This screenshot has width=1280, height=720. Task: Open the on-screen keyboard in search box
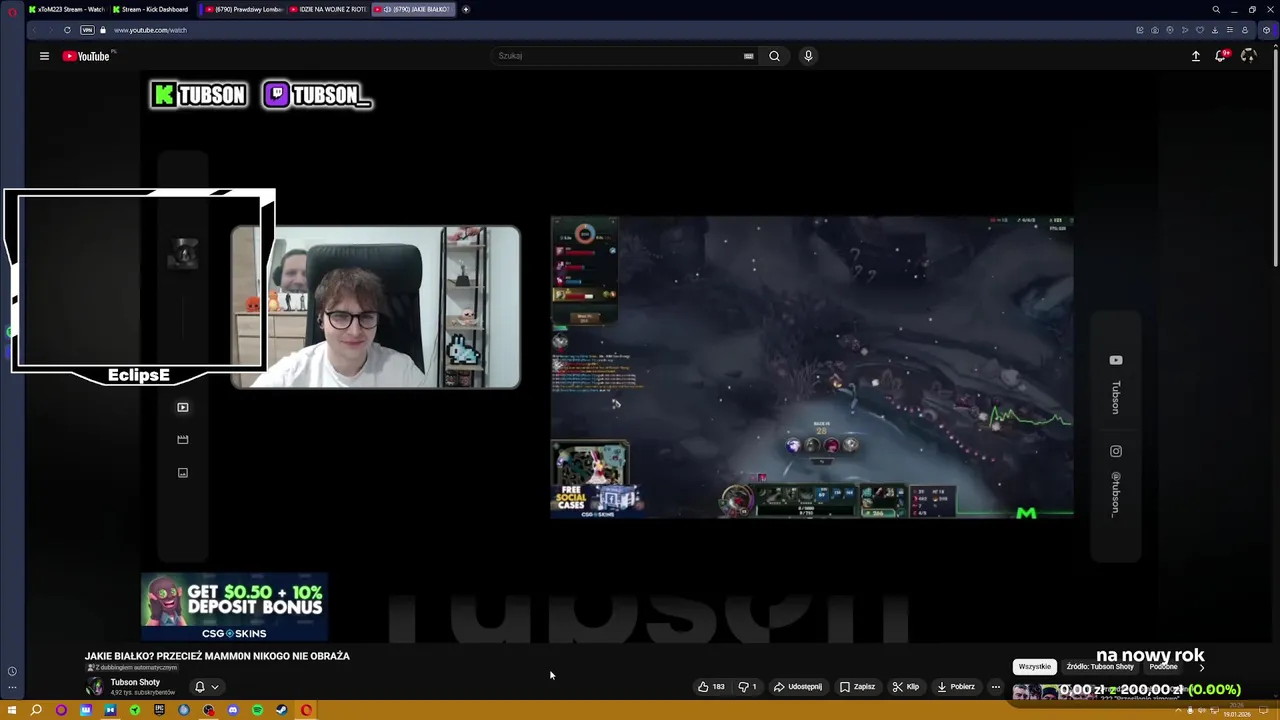748,56
